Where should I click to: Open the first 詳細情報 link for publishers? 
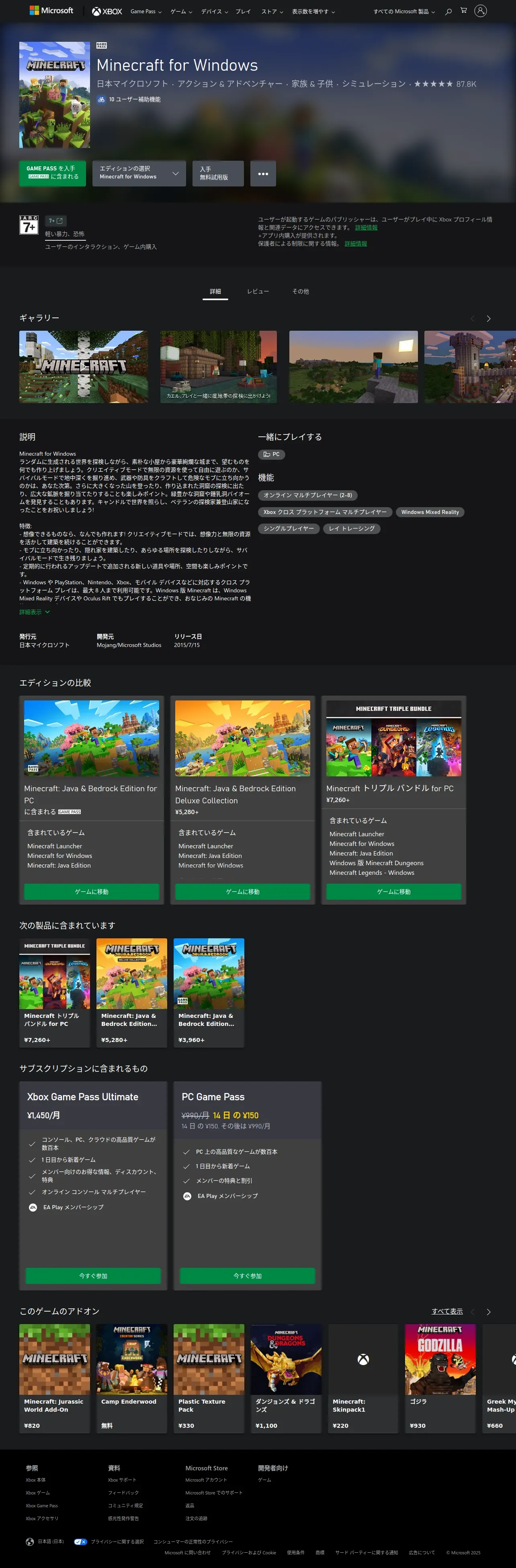[367, 228]
